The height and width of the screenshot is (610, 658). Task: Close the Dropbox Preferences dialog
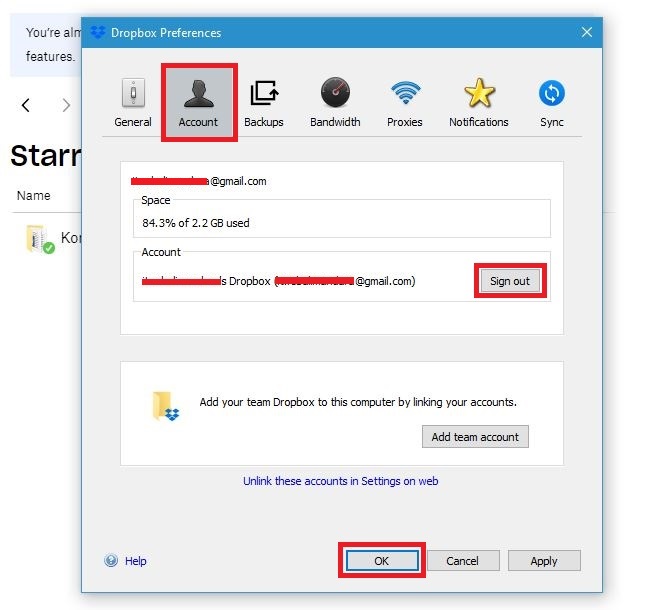[587, 32]
